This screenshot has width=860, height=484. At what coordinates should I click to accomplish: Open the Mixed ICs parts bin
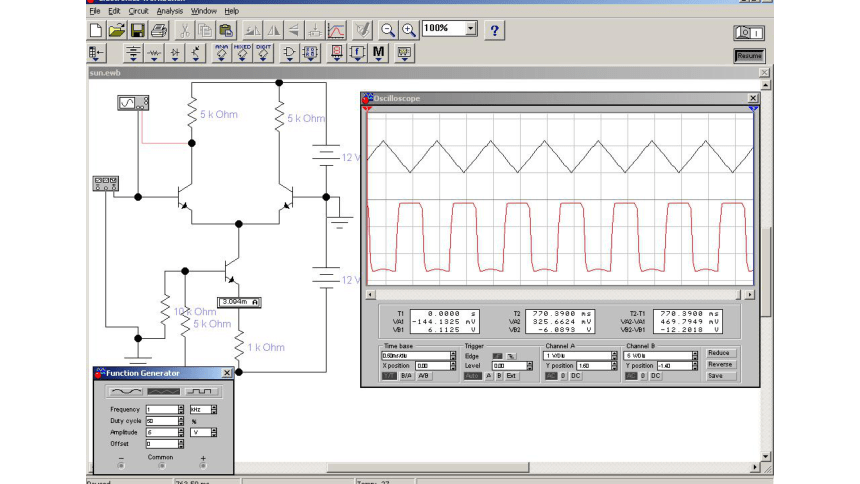tap(242, 53)
